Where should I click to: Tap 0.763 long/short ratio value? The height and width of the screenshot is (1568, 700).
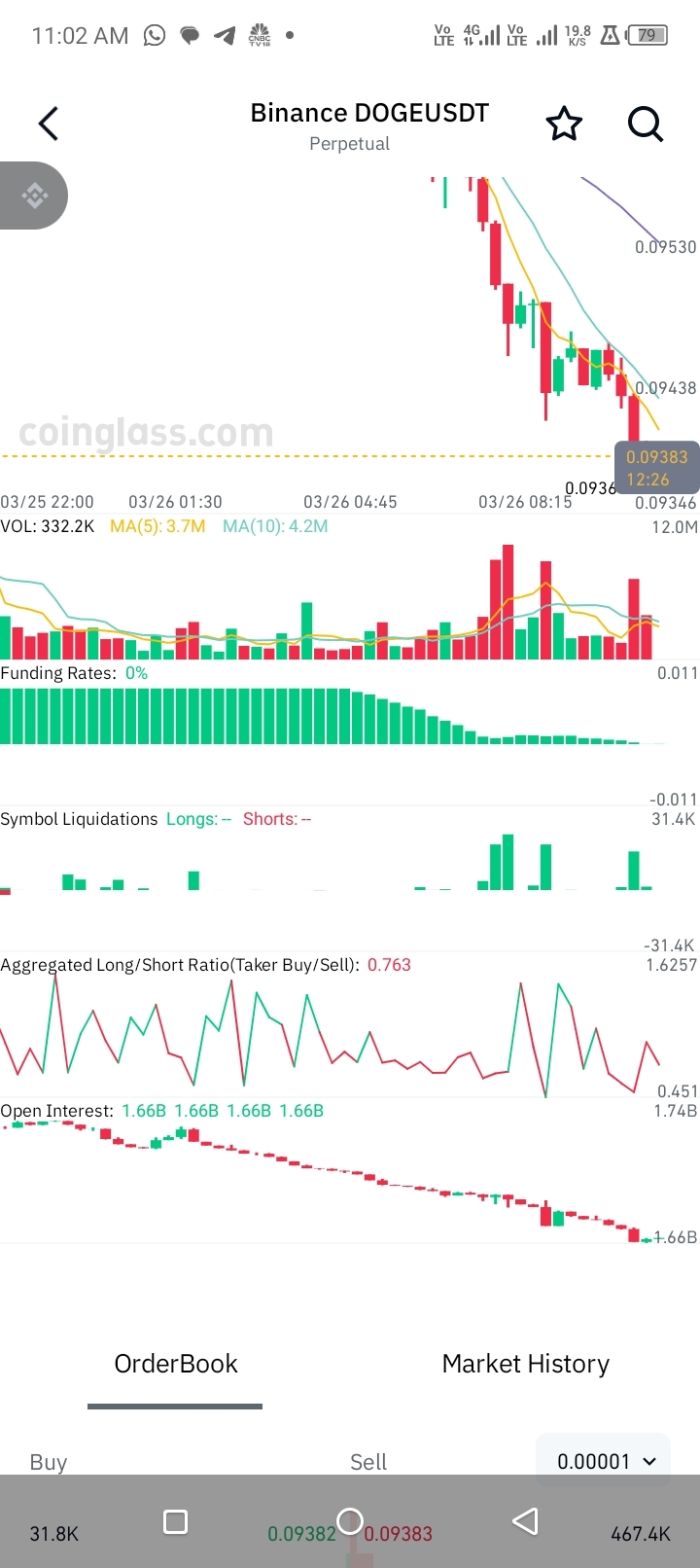click(389, 965)
